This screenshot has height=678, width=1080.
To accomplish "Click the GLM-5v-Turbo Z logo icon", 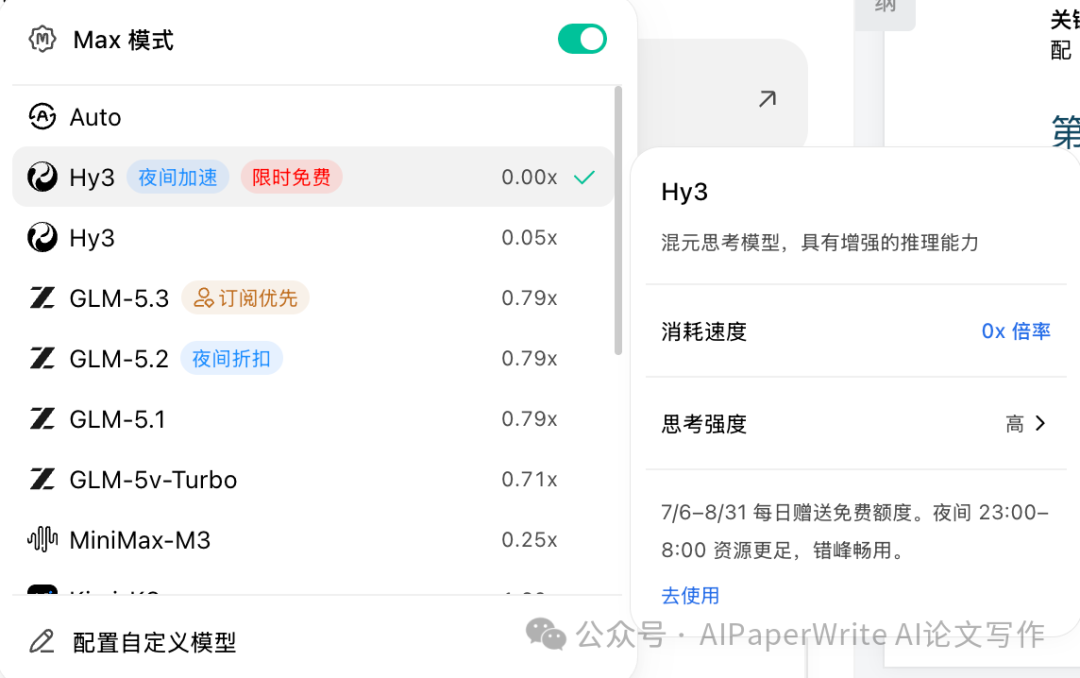I will coord(42,479).
